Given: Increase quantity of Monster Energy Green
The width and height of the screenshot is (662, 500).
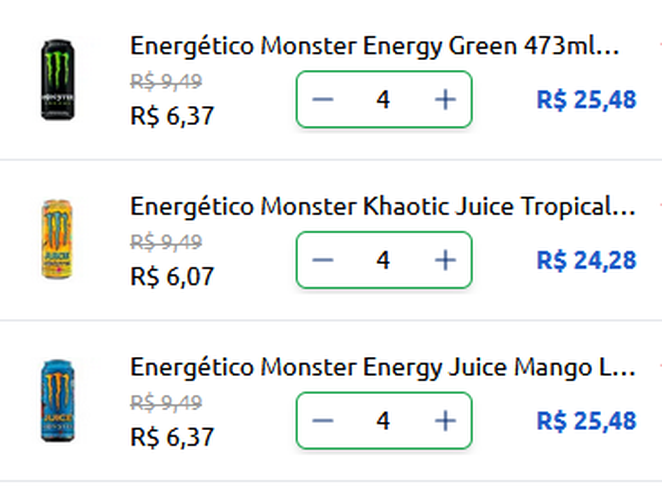Looking at the screenshot, I should 445,99.
